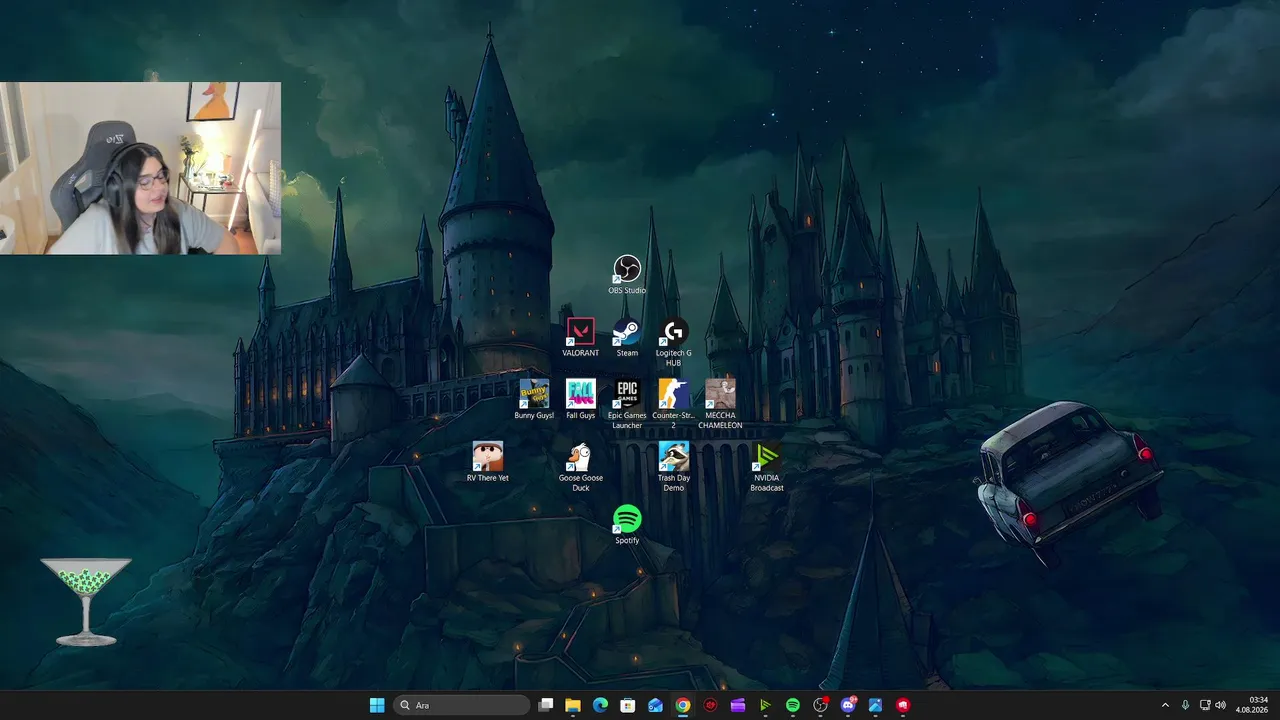This screenshot has width=1280, height=720.
Task: Open the Windows Start menu
Action: click(x=377, y=705)
